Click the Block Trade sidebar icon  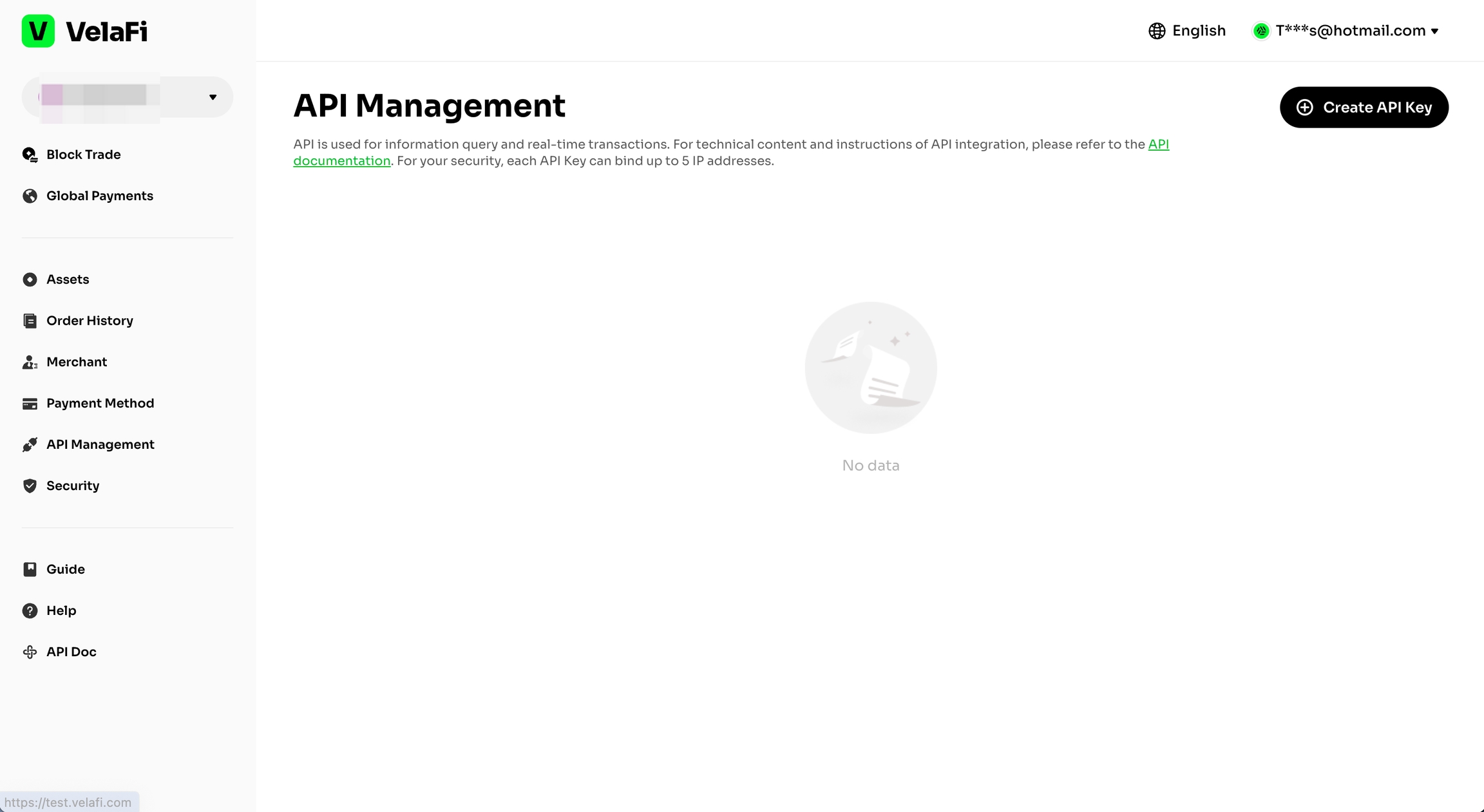tap(30, 155)
